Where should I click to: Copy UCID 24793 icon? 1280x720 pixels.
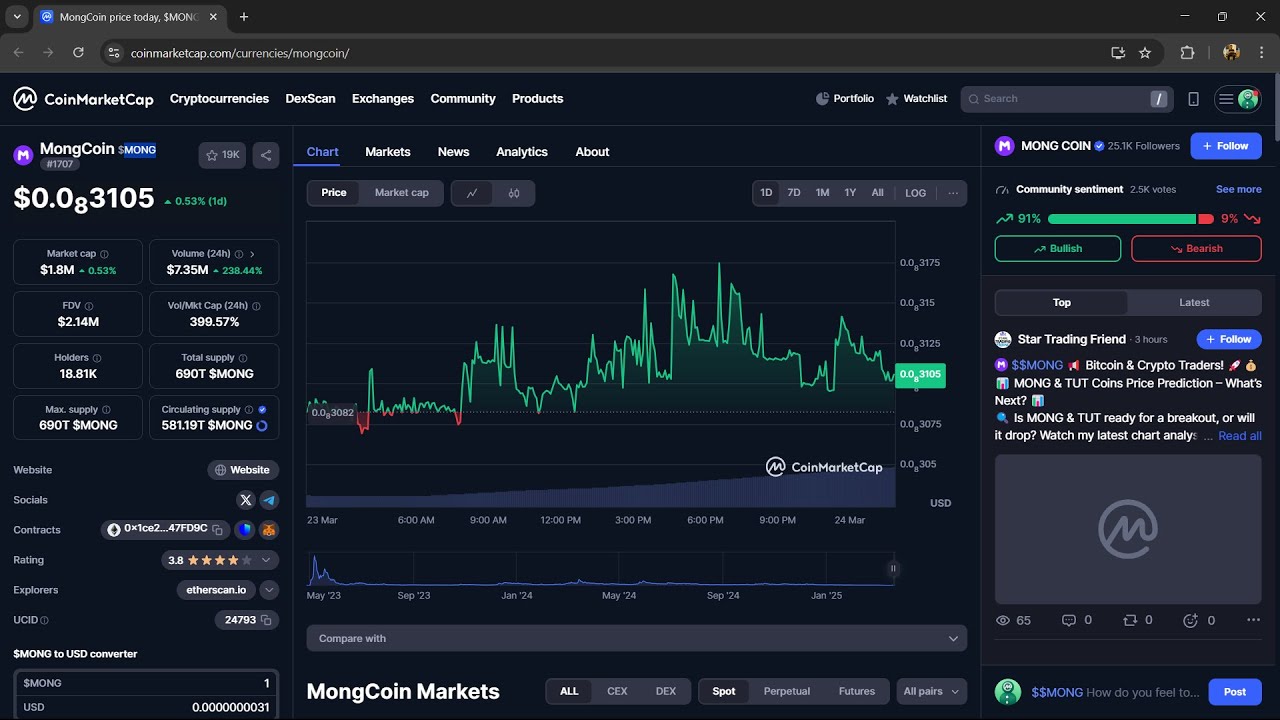pyautogui.click(x=266, y=620)
